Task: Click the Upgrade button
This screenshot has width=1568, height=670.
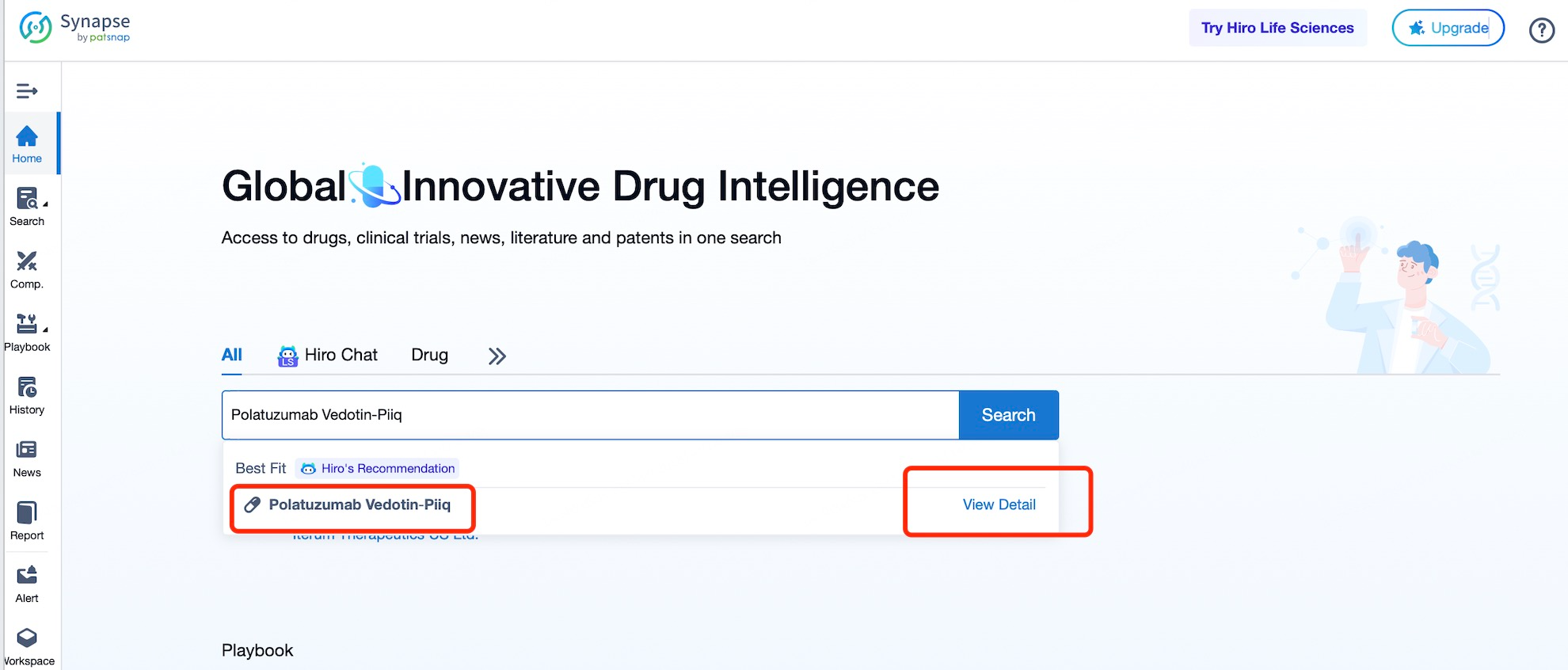Action: pyautogui.click(x=1448, y=28)
